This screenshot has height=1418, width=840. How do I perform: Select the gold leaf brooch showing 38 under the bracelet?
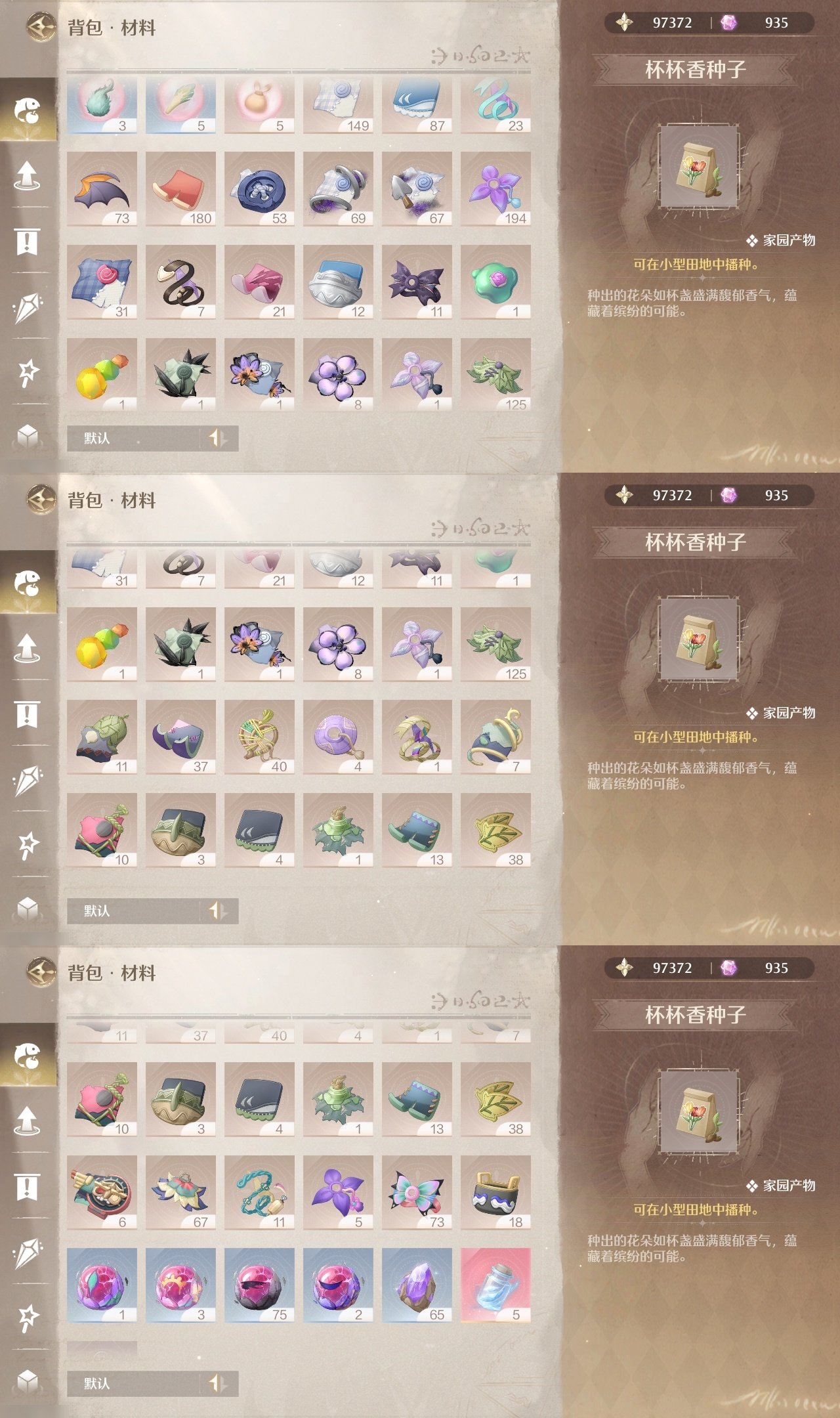495,830
